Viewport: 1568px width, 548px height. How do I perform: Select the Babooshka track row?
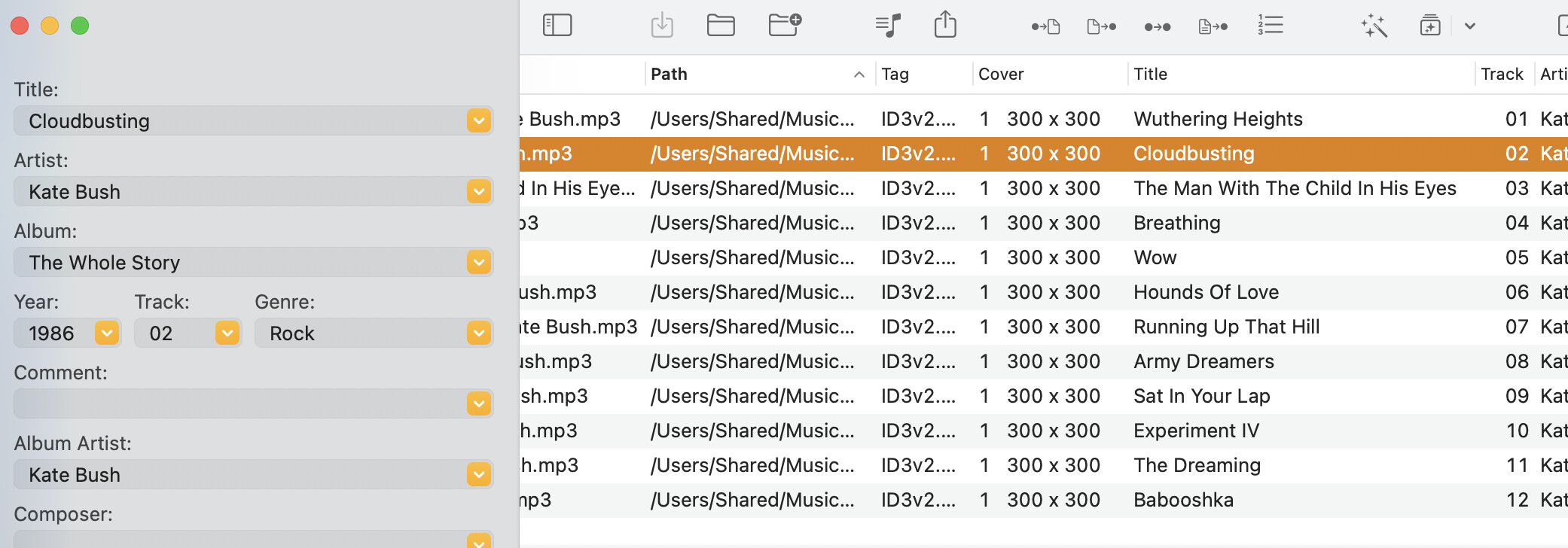(1183, 500)
